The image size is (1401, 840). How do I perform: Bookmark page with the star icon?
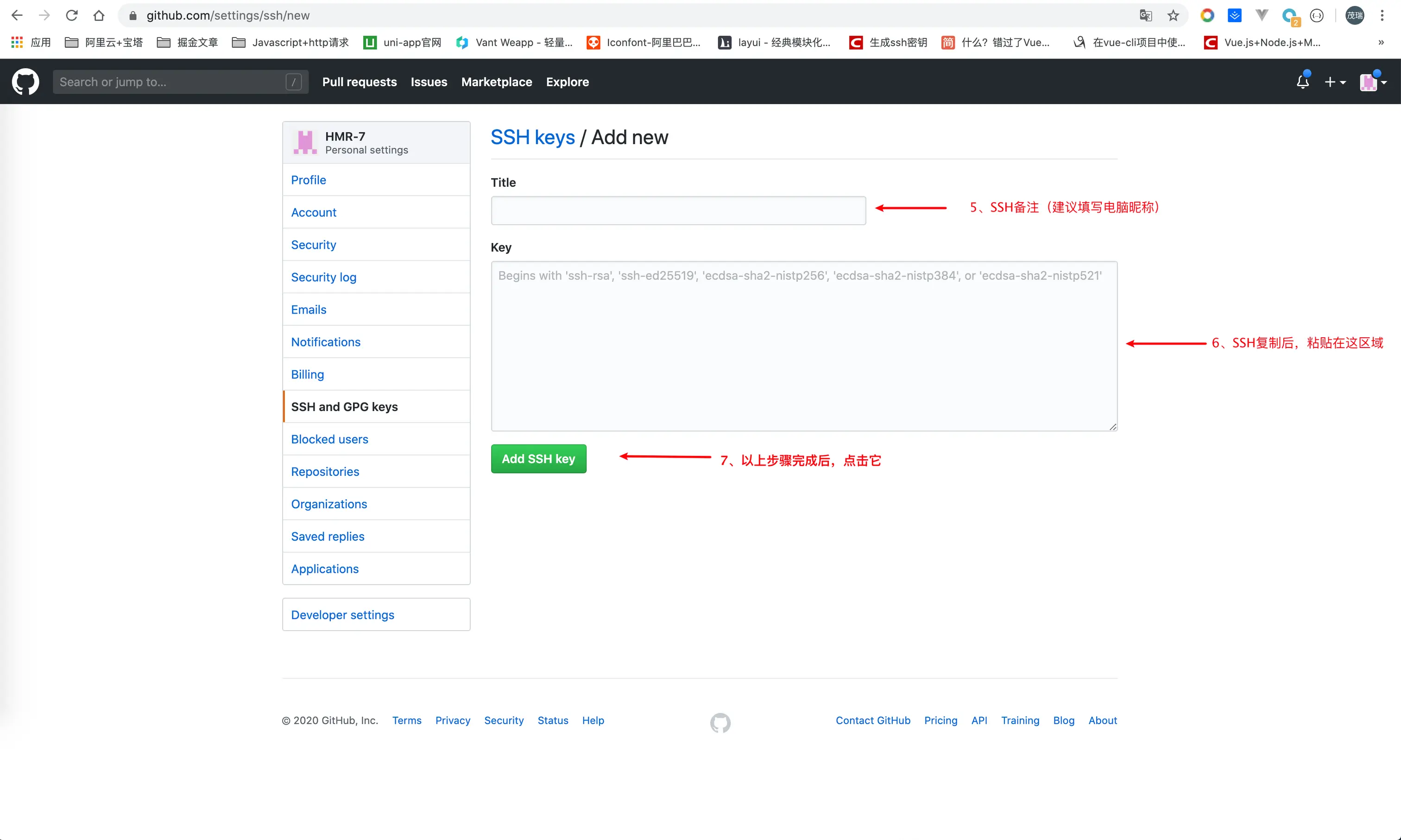click(x=1173, y=15)
